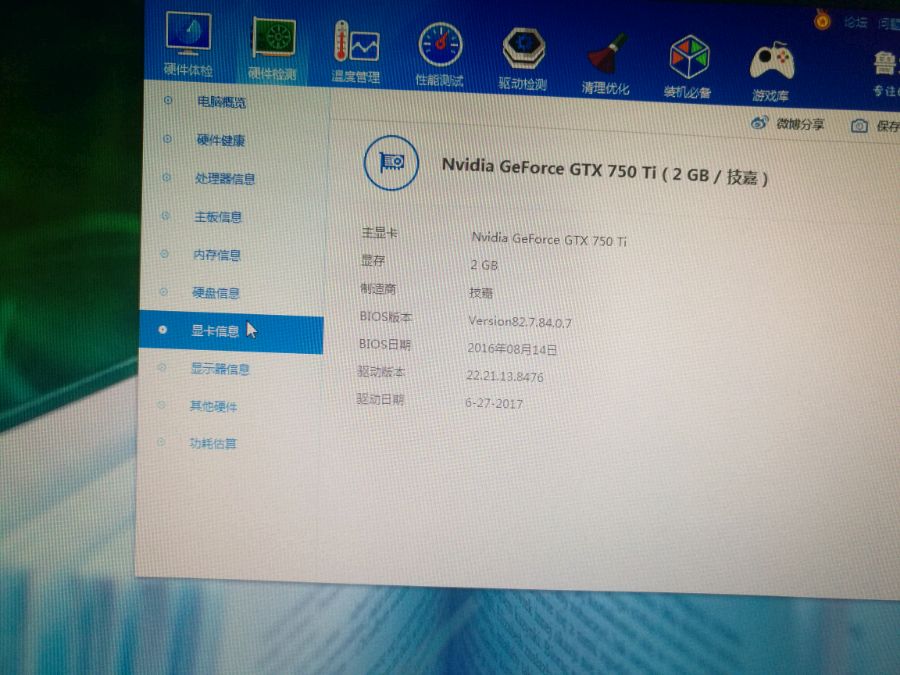Select 电脑概览 in sidebar
The width and height of the screenshot is (900, 675).
pyautogui.click(x=222, y=102)
